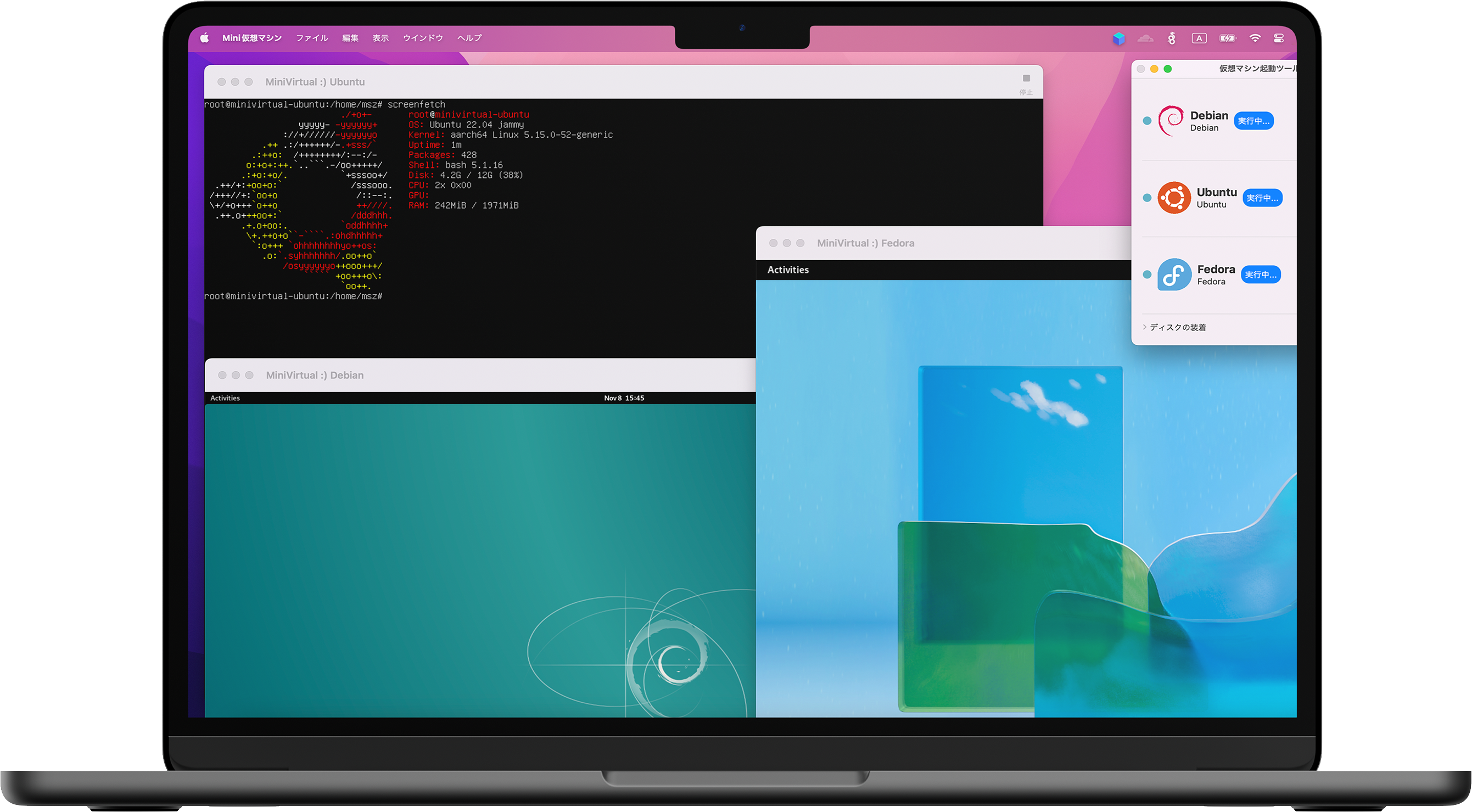The width and height of the screenshot is (1472, 812).
Task: Open the Mini仮想マシン app menu
Action: pos(252,38)
